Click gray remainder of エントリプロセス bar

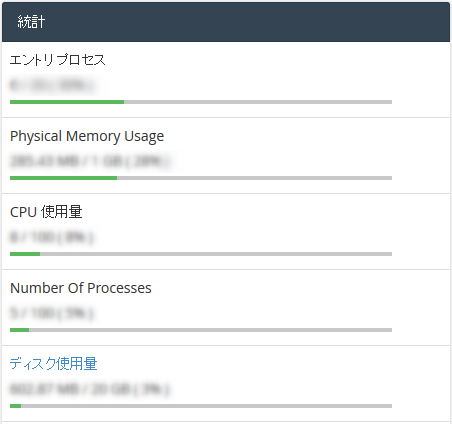[x=258, y=102]
